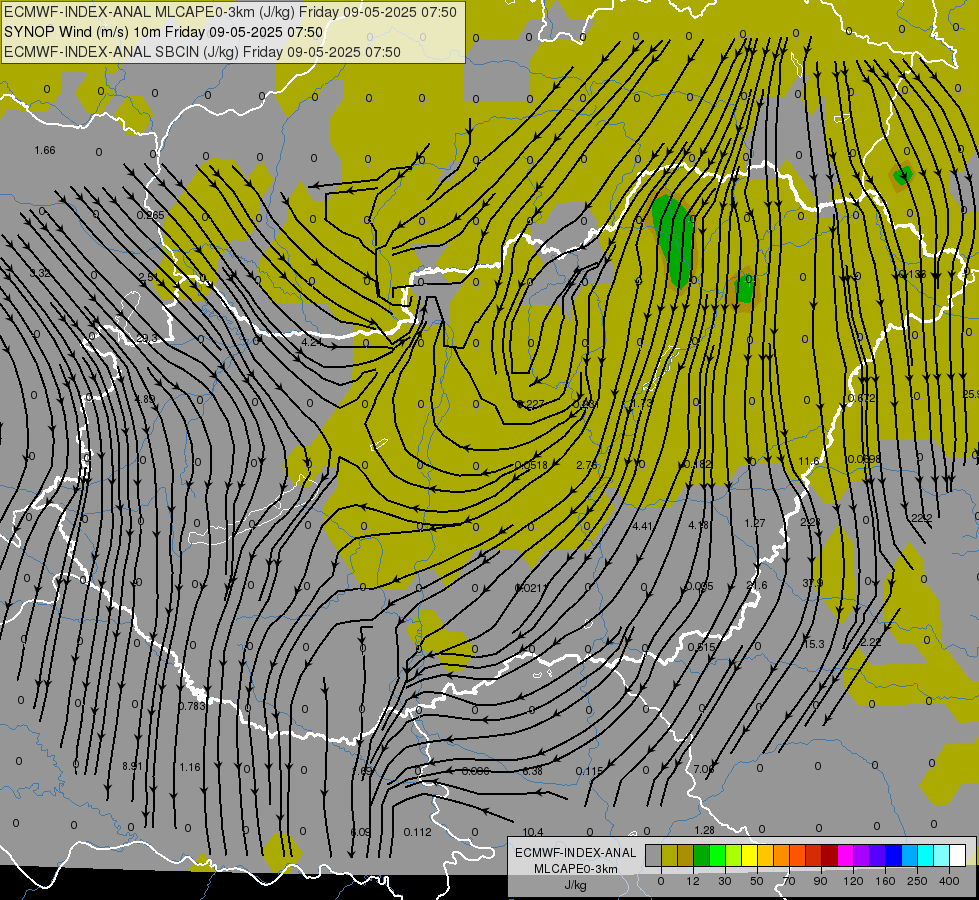979x900 pixels.
Task: Click the dark green legend swatch right of the 12 mark
Action: 702,856
